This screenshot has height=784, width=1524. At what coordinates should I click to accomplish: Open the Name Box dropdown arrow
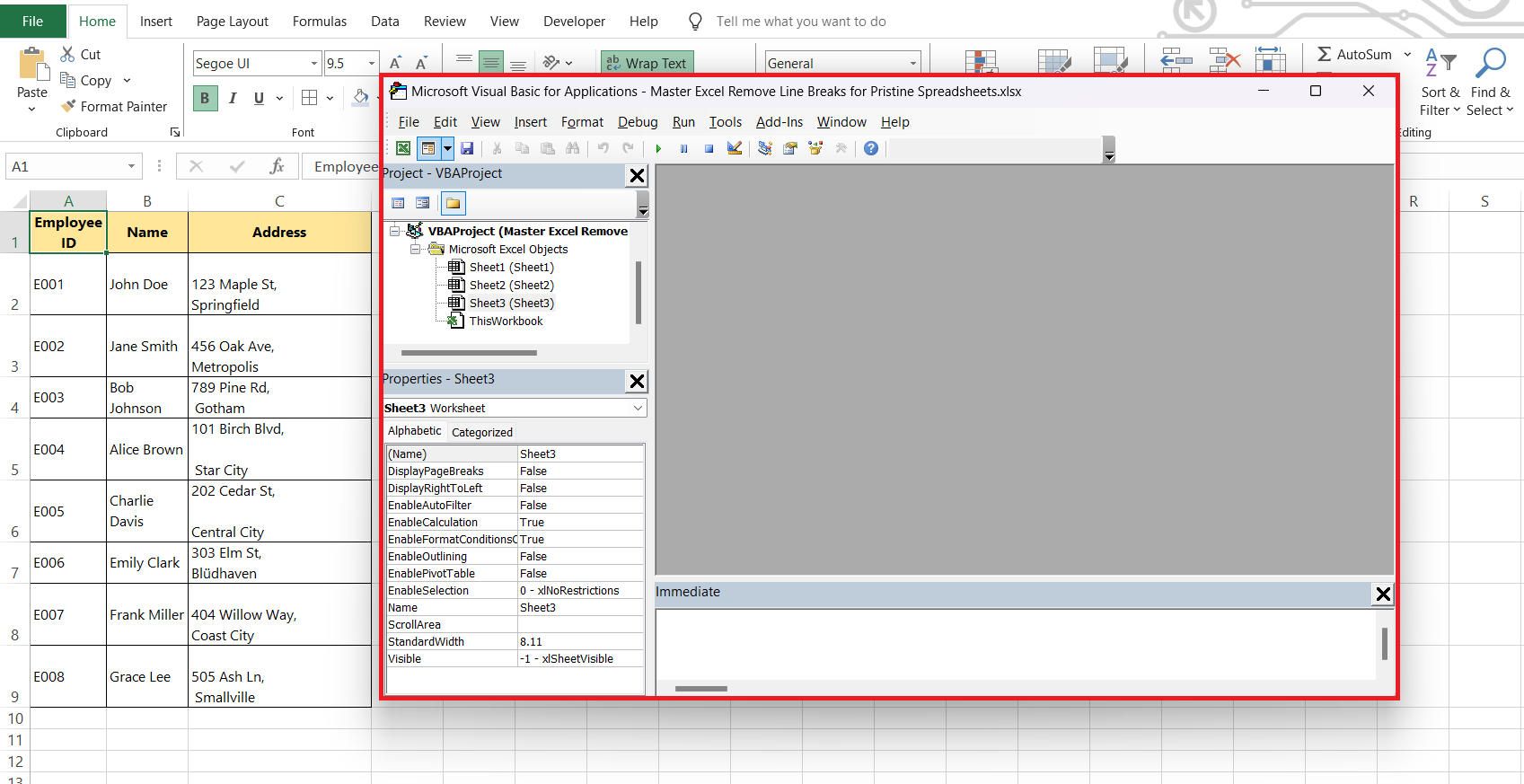(131, 166)
